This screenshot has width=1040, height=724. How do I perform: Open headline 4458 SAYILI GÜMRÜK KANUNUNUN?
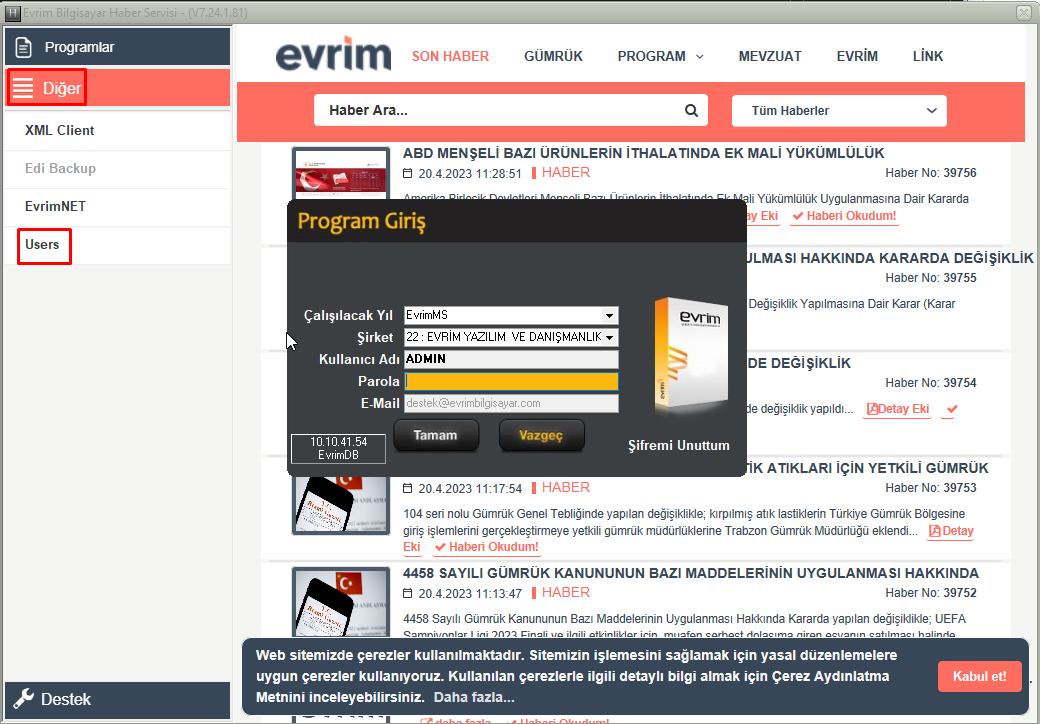click(x=690, y=573)
